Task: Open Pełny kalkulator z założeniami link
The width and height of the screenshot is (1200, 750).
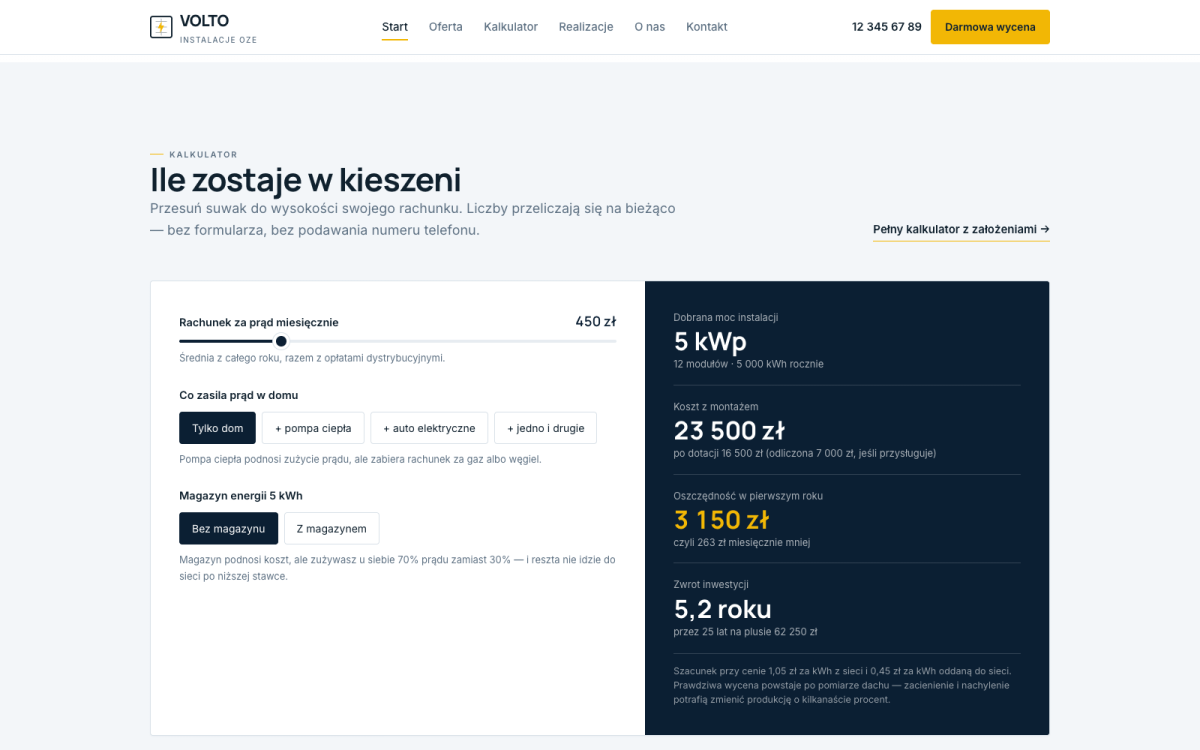Action: [961, 229]
